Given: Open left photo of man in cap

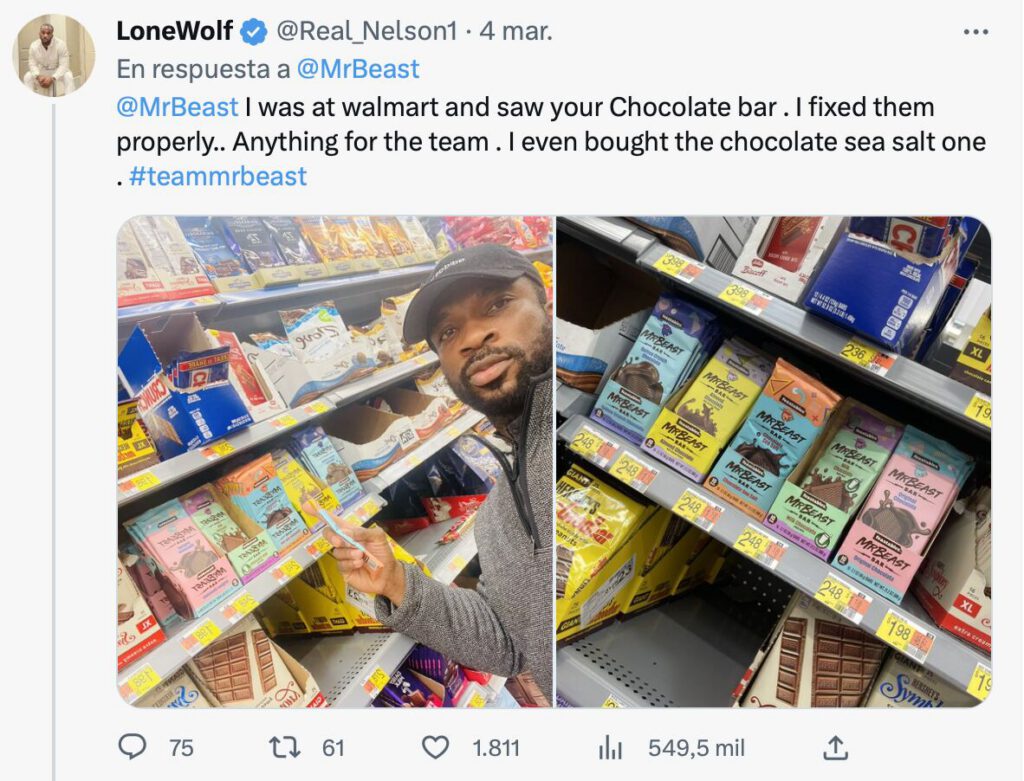Looking at the screenshot, I should click(x=335, y=462).
